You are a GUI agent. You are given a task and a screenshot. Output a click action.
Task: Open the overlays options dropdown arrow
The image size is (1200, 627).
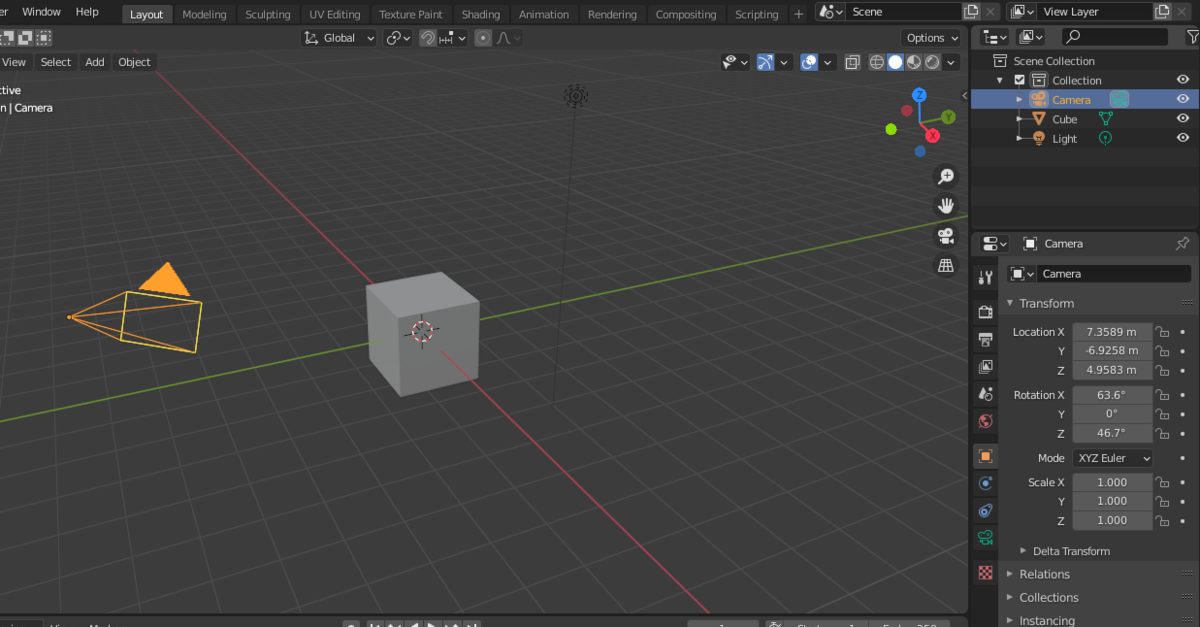click(x=828, y=62)
